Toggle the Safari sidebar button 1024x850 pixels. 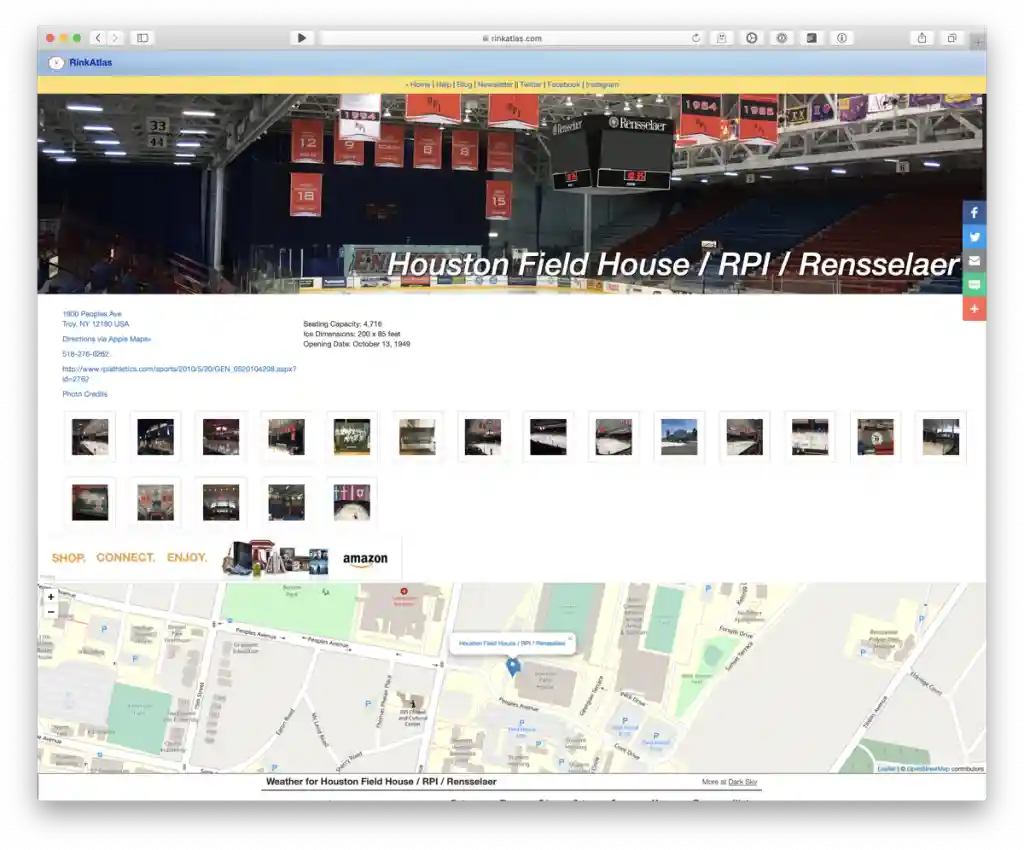coord(142,38)
